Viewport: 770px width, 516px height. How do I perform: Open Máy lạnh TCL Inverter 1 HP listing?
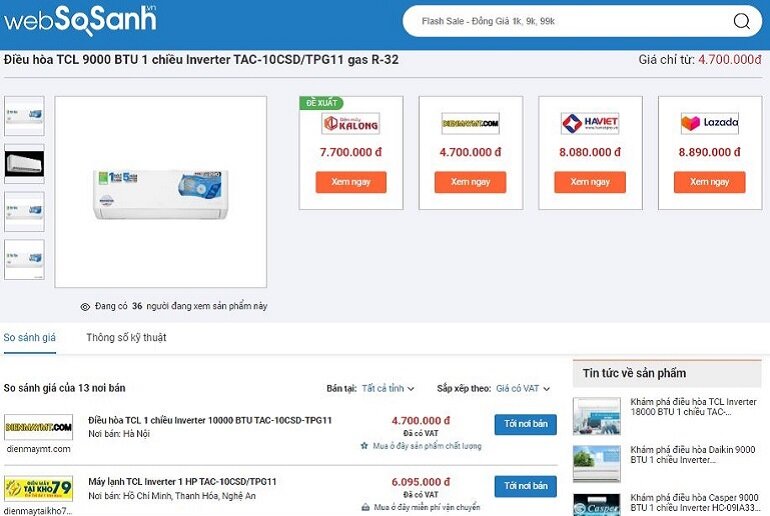[x=182, y=482]
